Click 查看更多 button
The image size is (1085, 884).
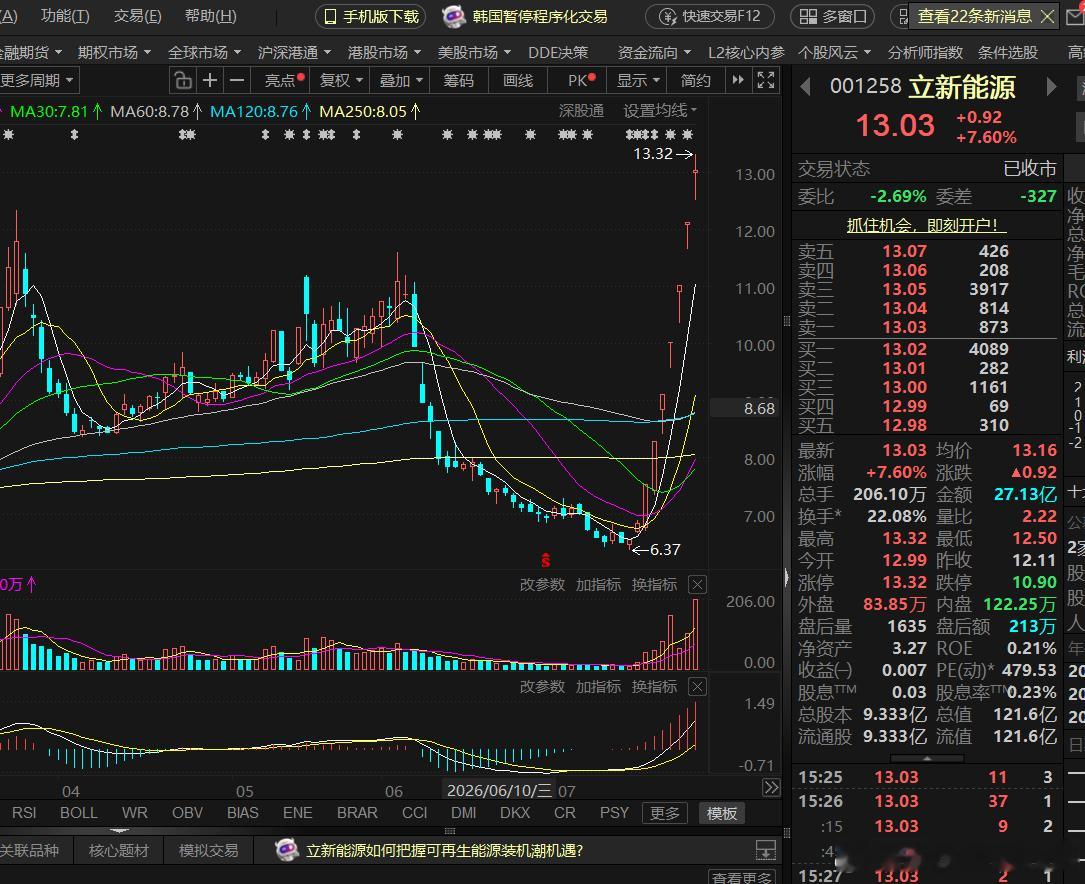coord(742,877)
